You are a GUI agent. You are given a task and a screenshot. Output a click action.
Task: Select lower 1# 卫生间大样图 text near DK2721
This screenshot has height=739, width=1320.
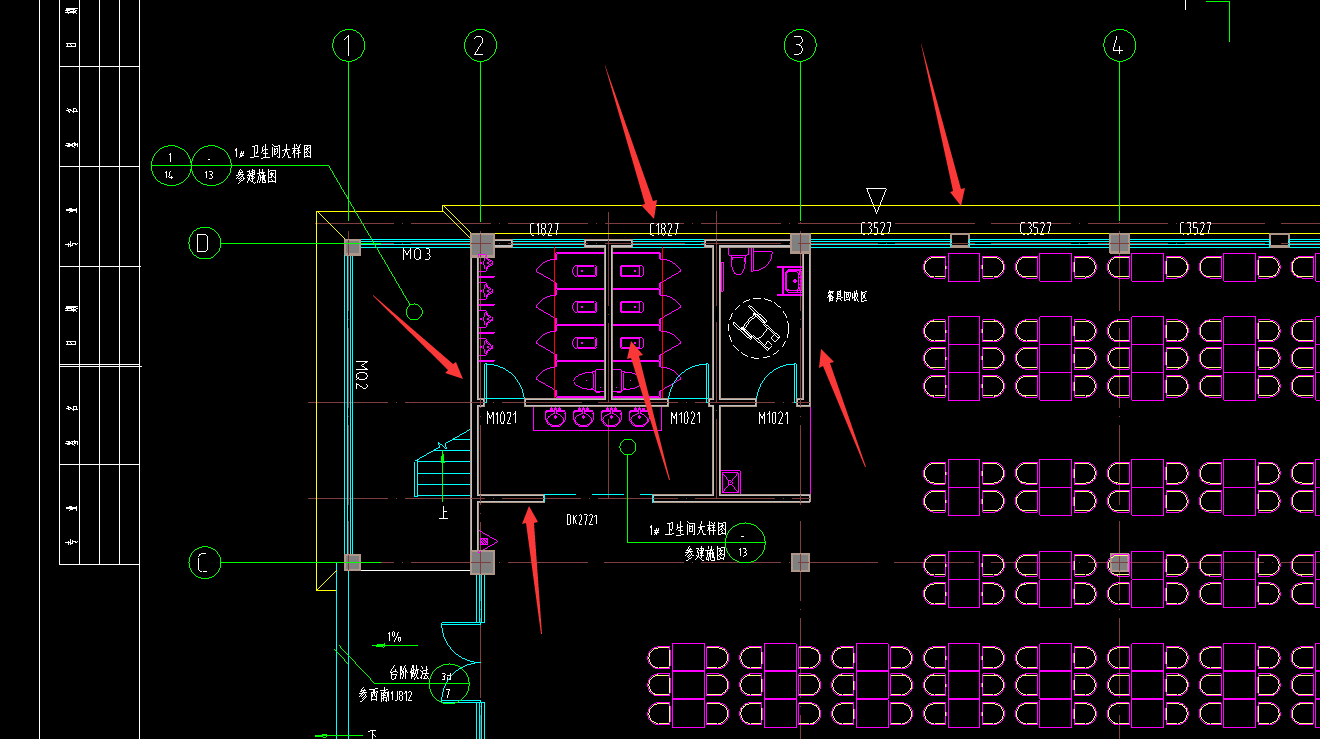[688, 530]
